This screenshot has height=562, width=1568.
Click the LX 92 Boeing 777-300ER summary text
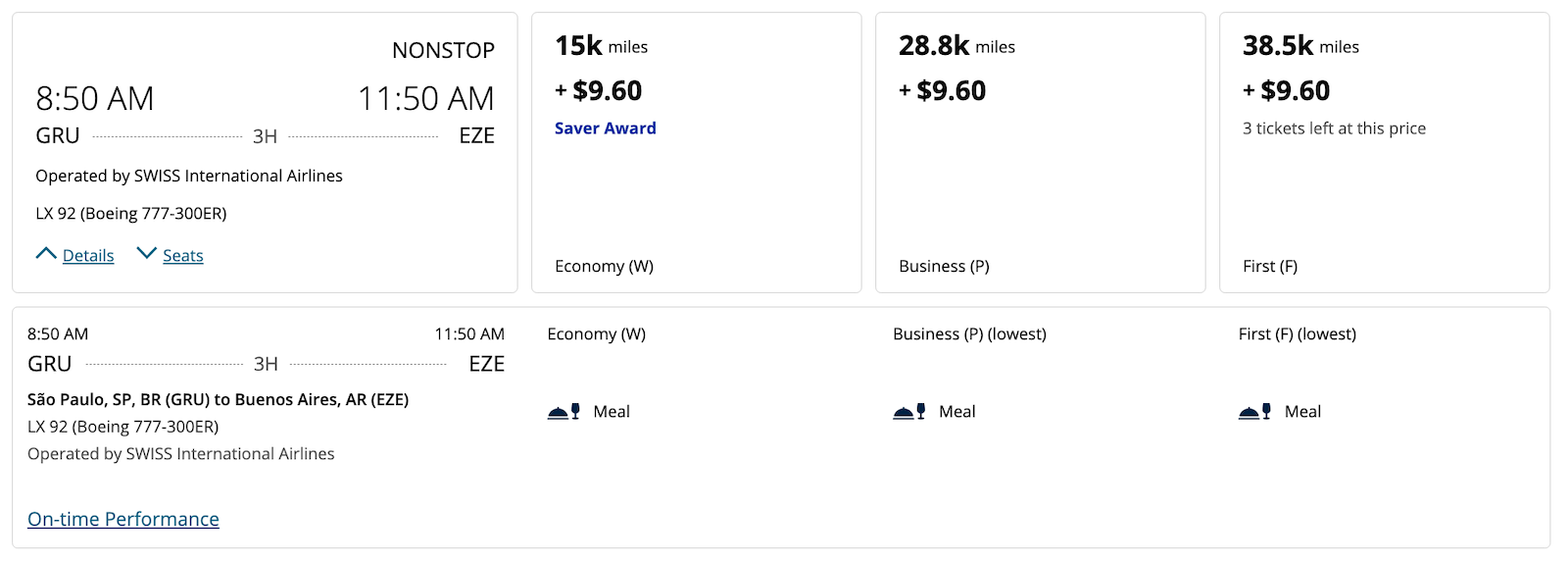[x=131, y=213]
